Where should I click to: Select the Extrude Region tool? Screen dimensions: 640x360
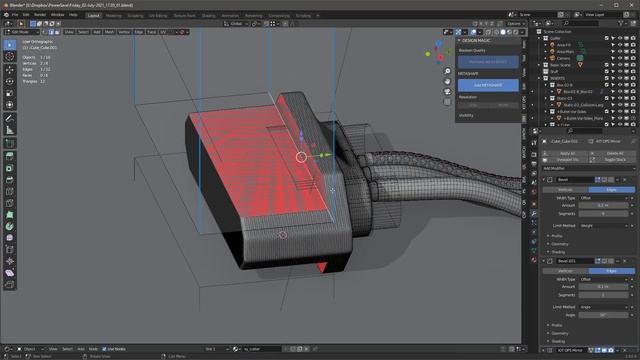[x=10, y=156]
